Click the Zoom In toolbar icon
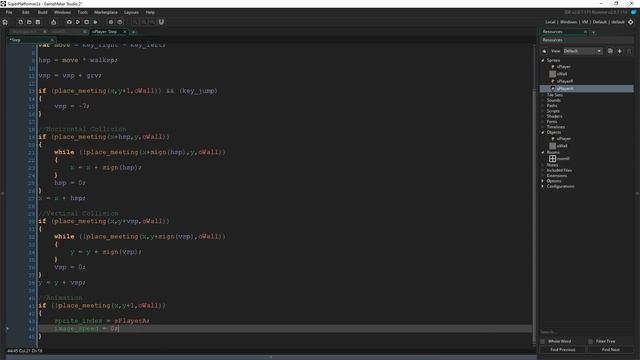 (x=136, y=22)
